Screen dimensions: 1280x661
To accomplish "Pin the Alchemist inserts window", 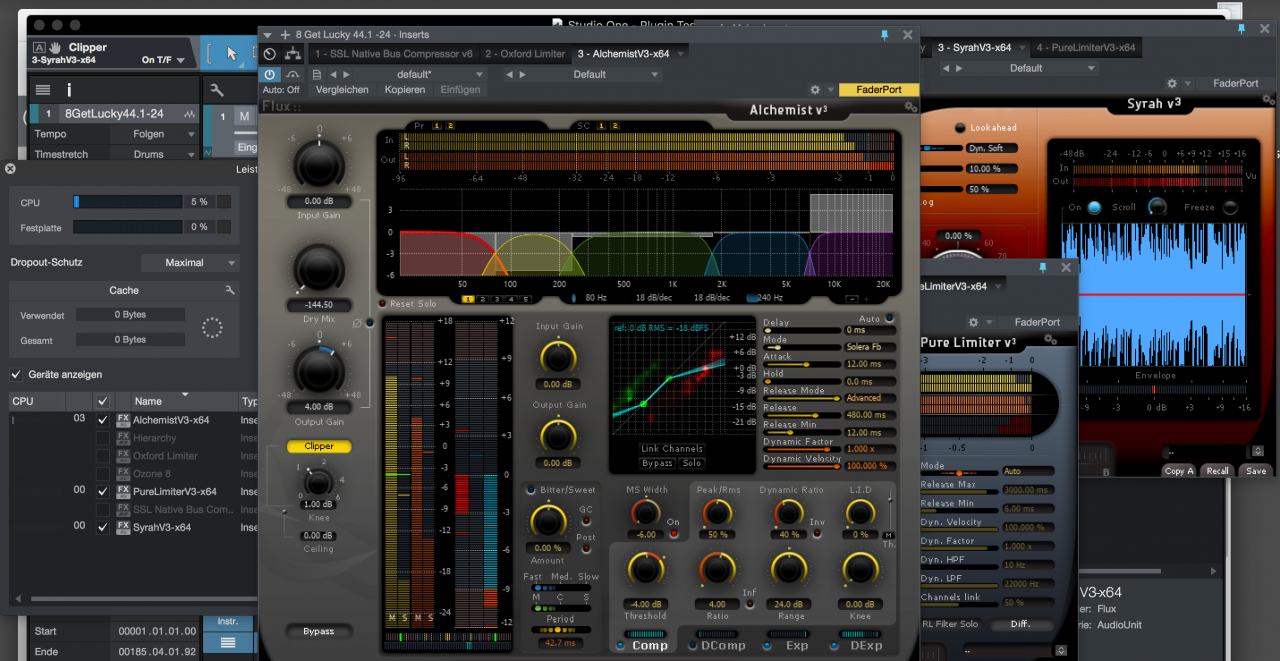I will (884, 35).
